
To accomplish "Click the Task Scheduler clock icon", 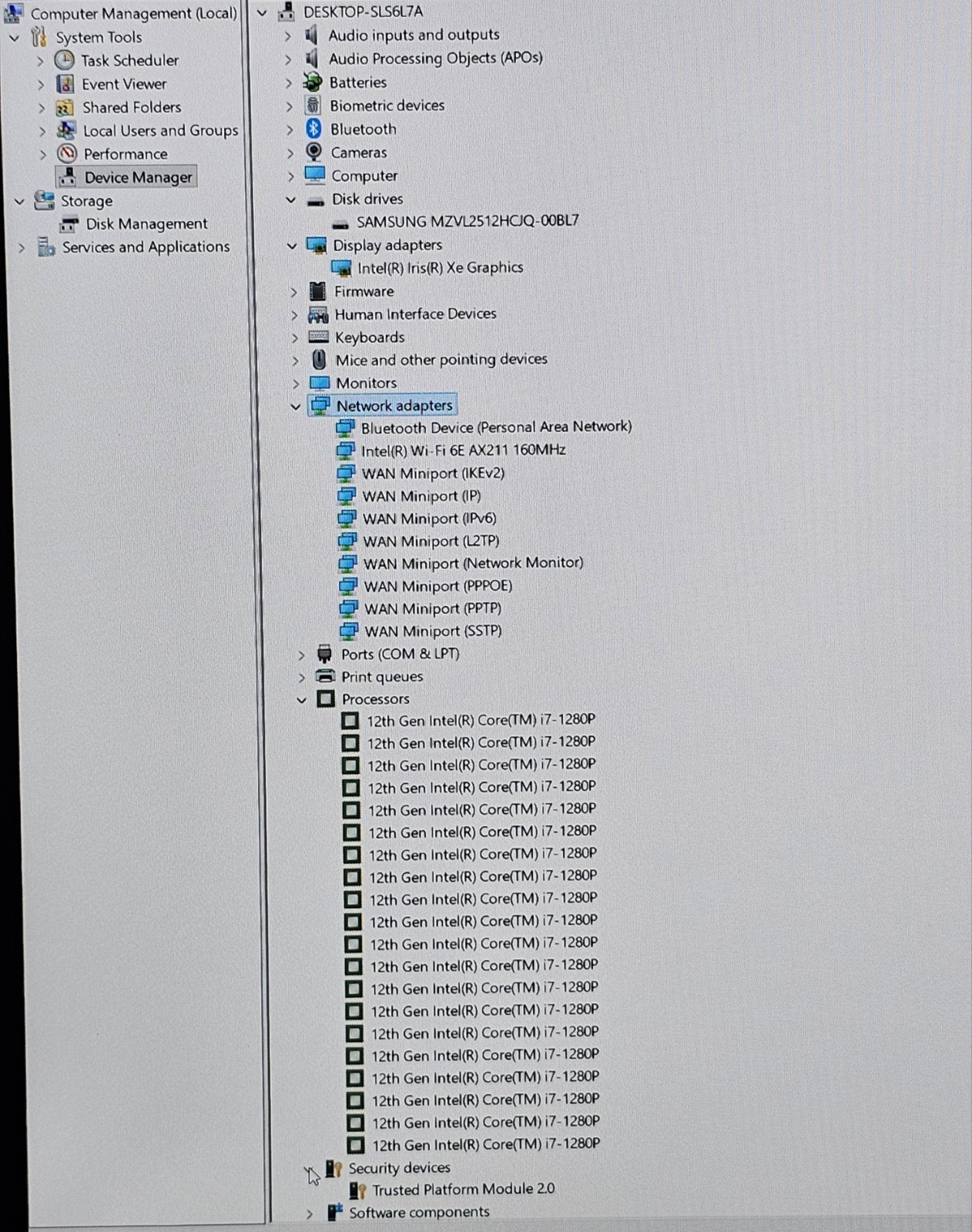I will (65, 60).
